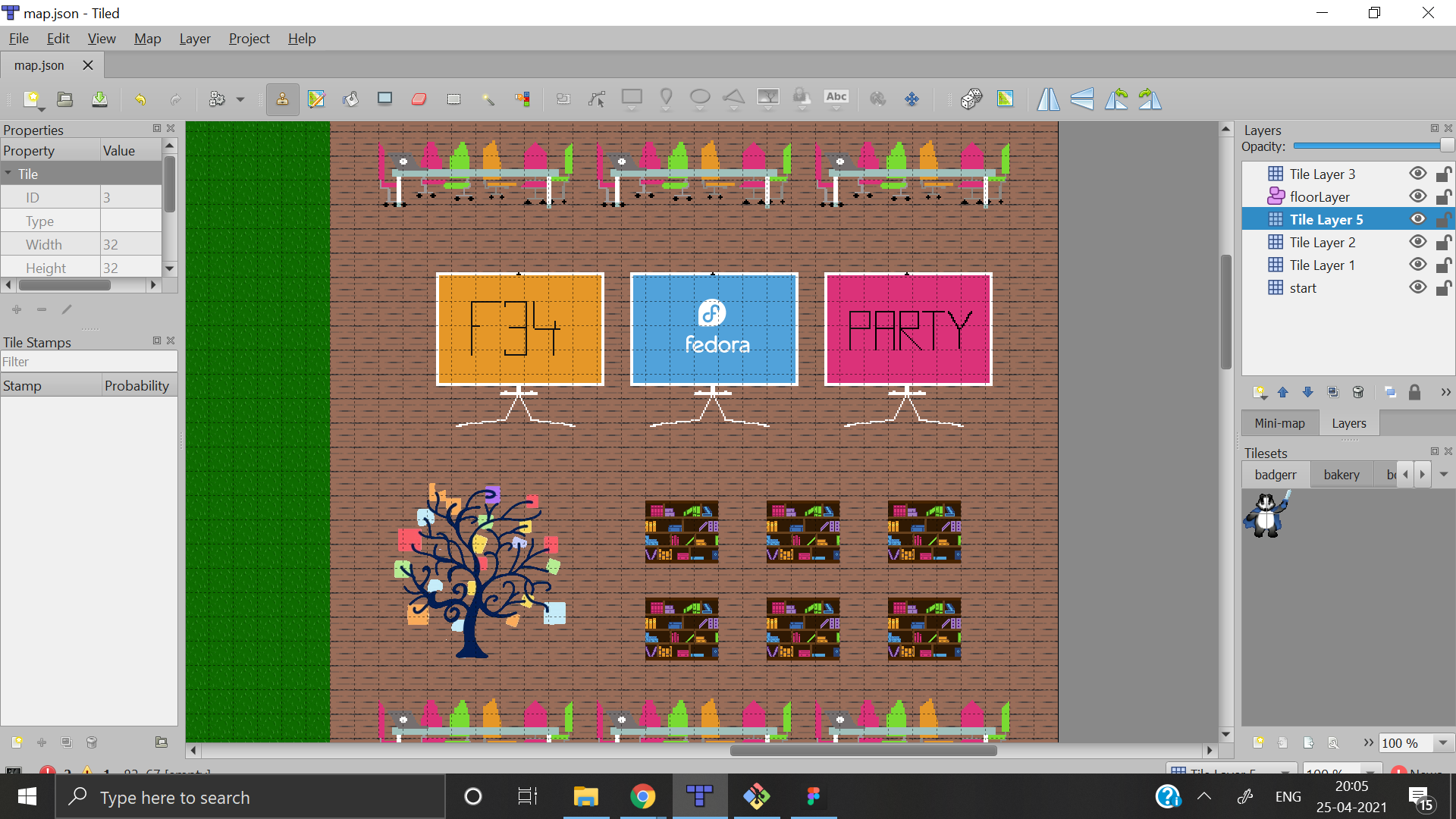Select the Insert Rectangle tool
The width and height of the screenshot is (1456, 819).
point(632,99)
